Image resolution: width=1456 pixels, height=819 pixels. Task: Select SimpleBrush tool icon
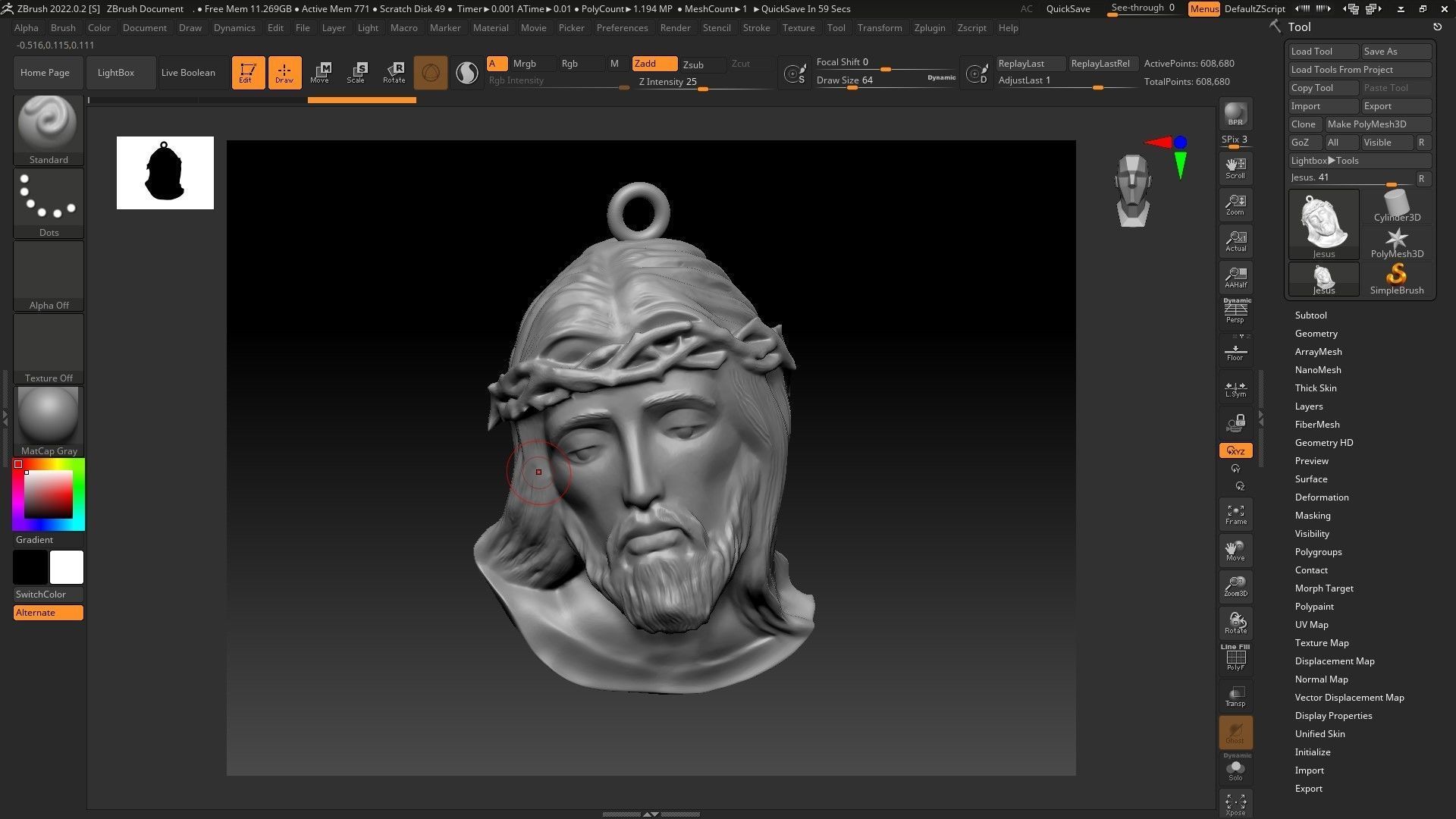tap(1396, 278)
